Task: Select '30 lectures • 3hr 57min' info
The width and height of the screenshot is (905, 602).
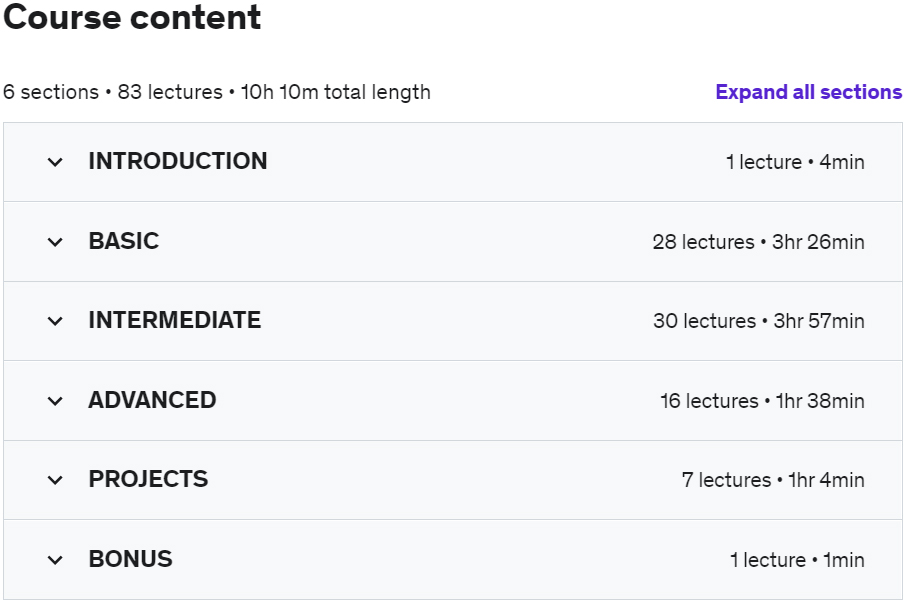Action: [758, 321]
